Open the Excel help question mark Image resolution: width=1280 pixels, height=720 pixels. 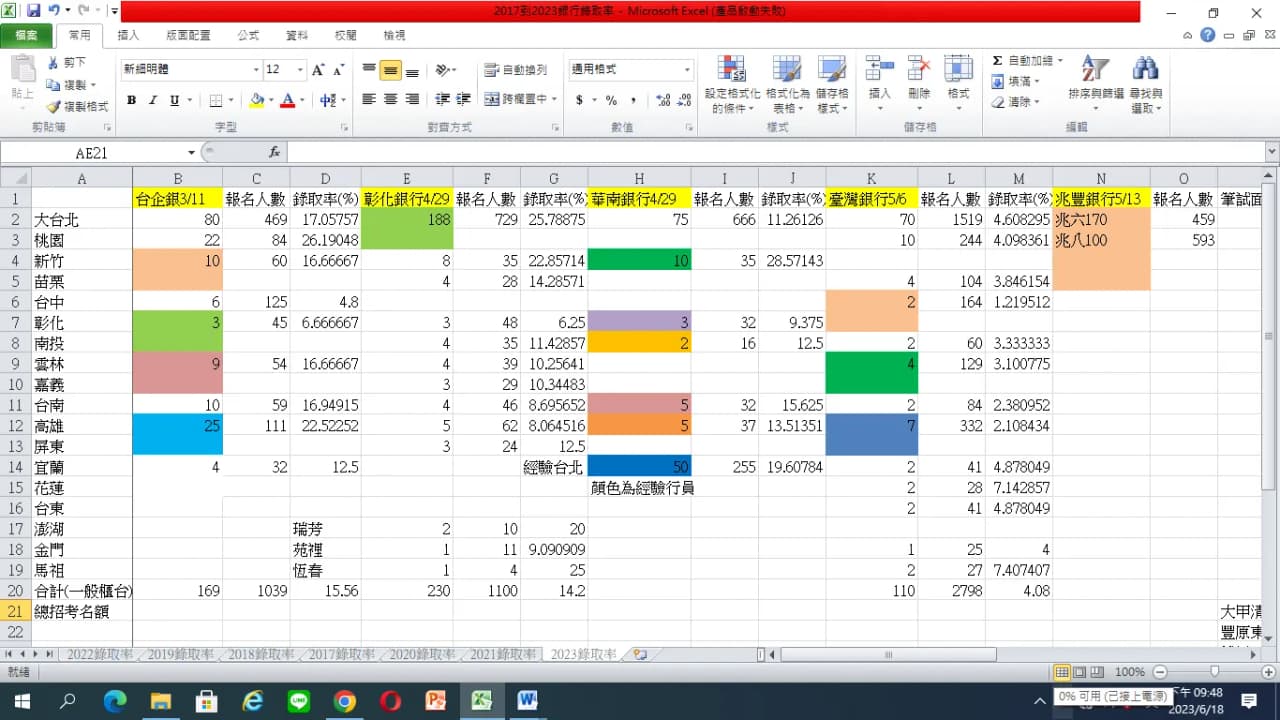(x=1208, y=35)
